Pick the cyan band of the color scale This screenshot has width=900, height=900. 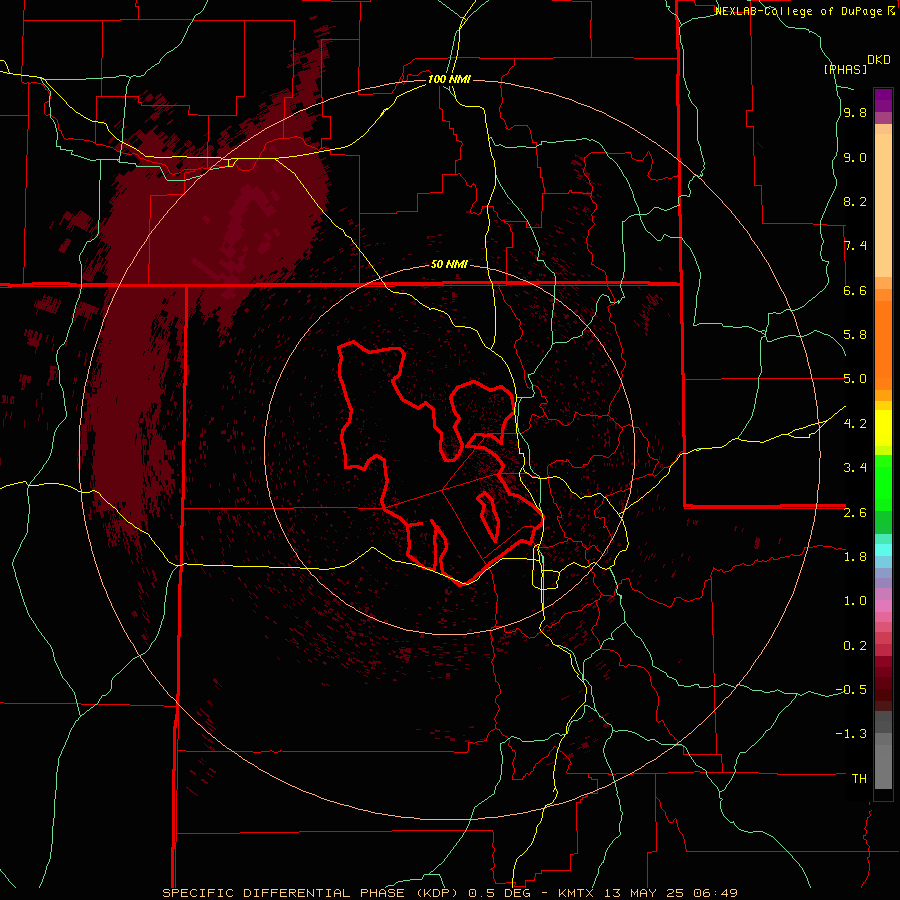tap(883, 549)
